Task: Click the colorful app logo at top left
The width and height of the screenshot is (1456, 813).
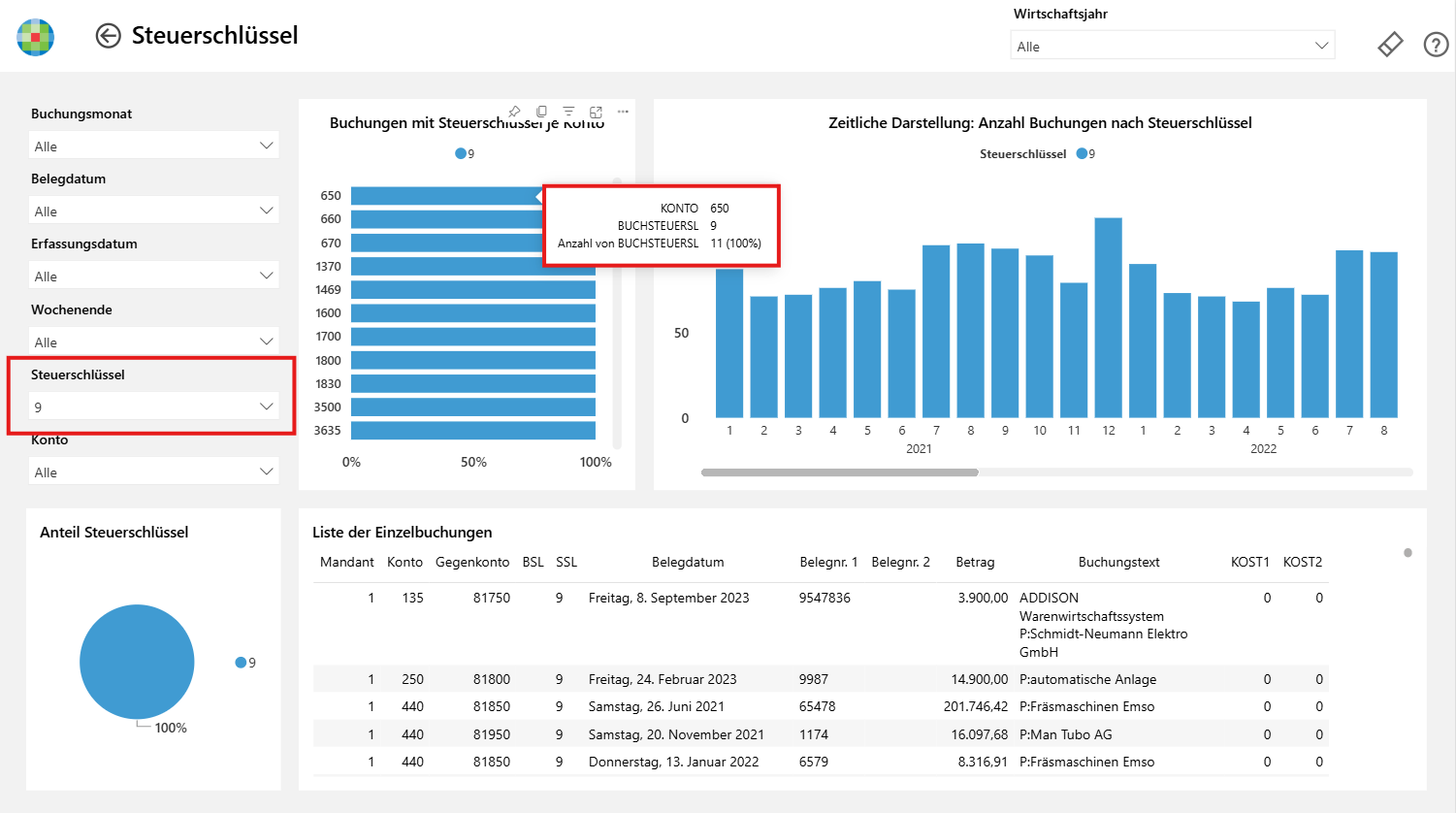Action: coord(36,37)
